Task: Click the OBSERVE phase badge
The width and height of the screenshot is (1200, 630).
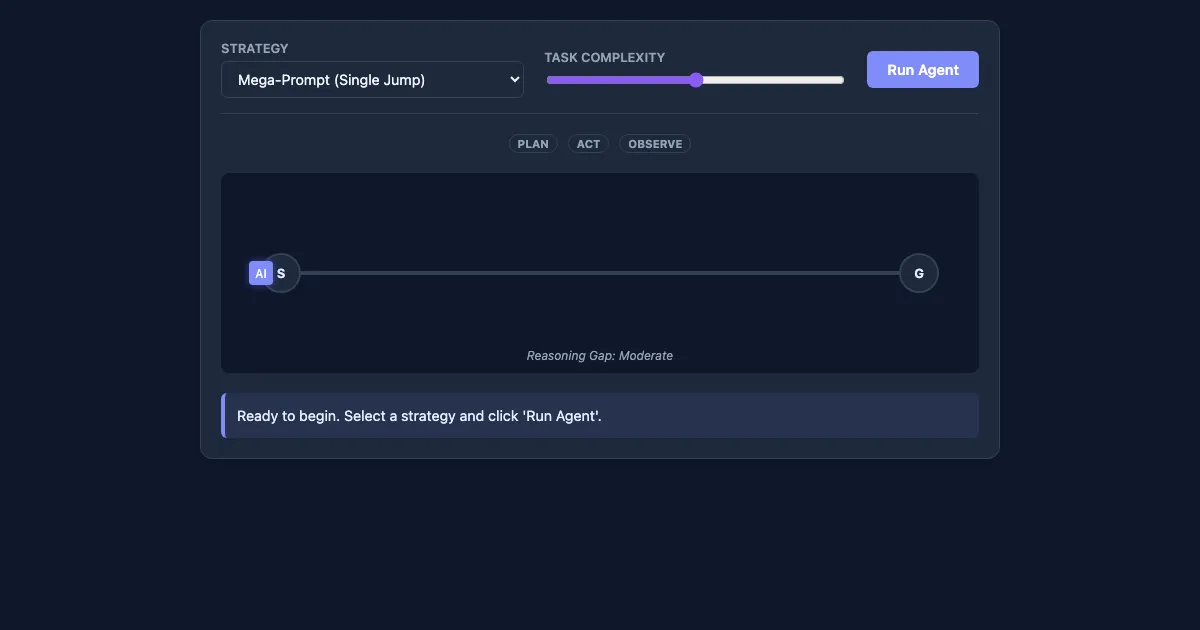Action: click(655, 144)
